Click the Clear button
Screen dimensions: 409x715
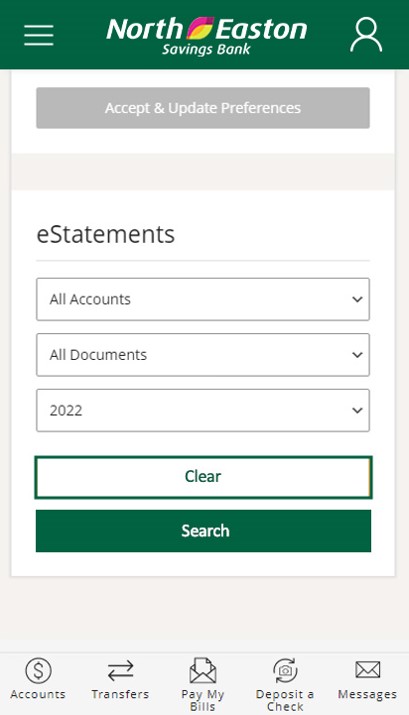tap(203, 477)
